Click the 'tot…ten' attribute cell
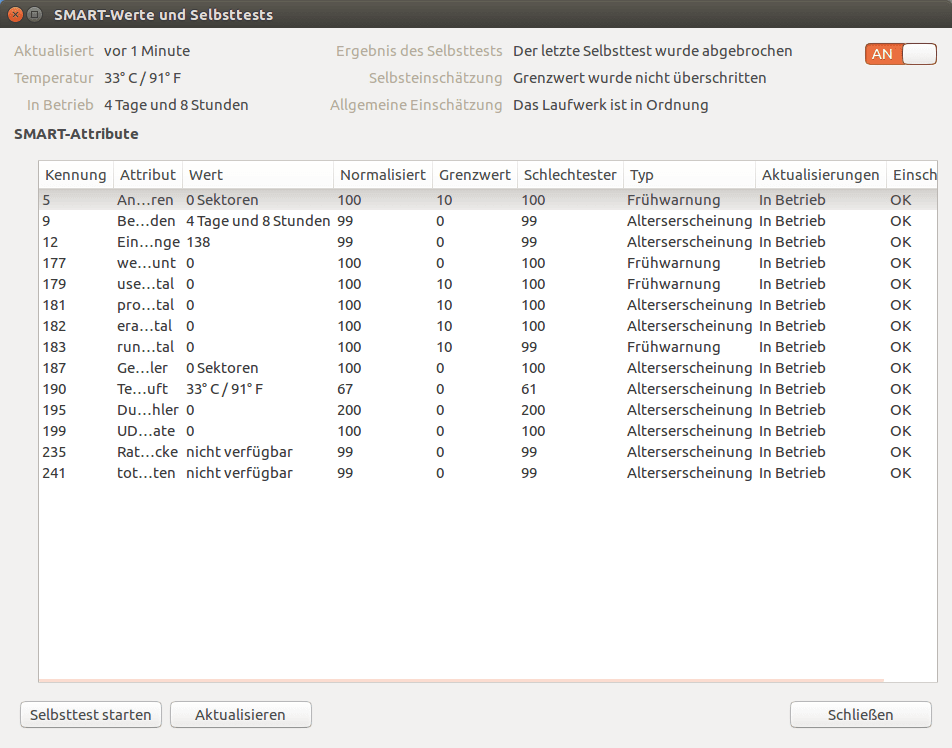This screenshot has width=952, height=748. (146, 473)
